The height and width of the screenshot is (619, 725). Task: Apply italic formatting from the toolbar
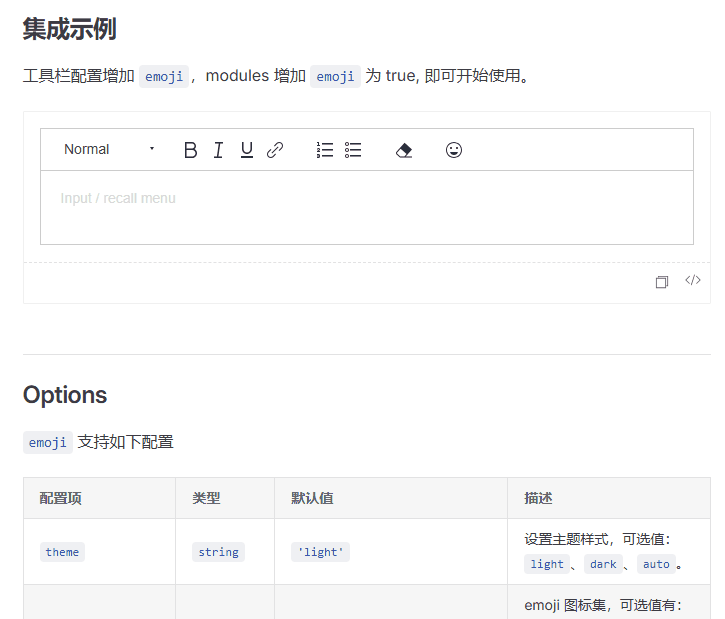click(x=218, y=150)
